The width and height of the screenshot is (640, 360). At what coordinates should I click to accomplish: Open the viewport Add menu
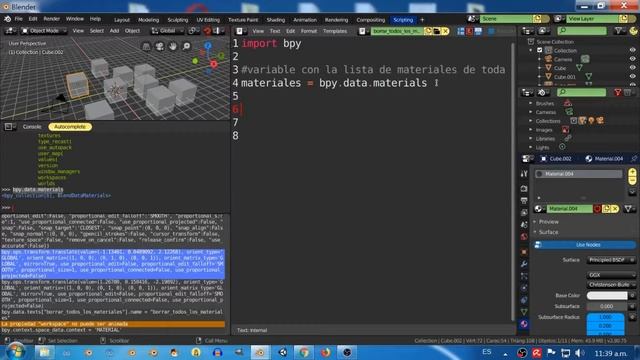(114, 31)
